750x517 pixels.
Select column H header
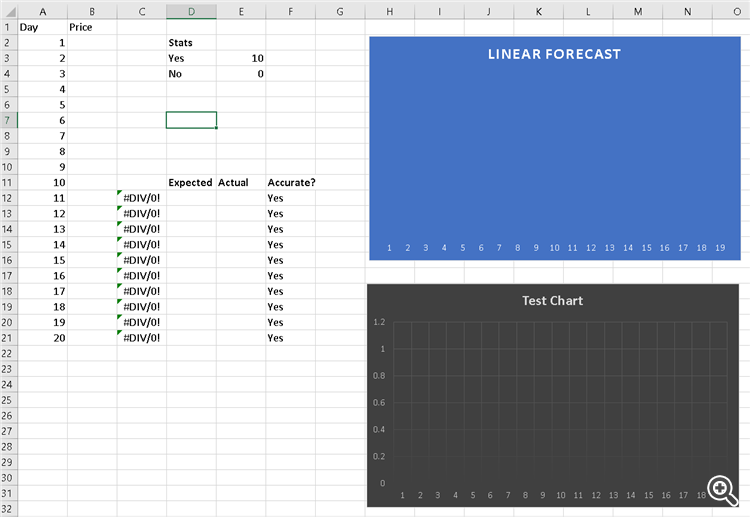390,11
